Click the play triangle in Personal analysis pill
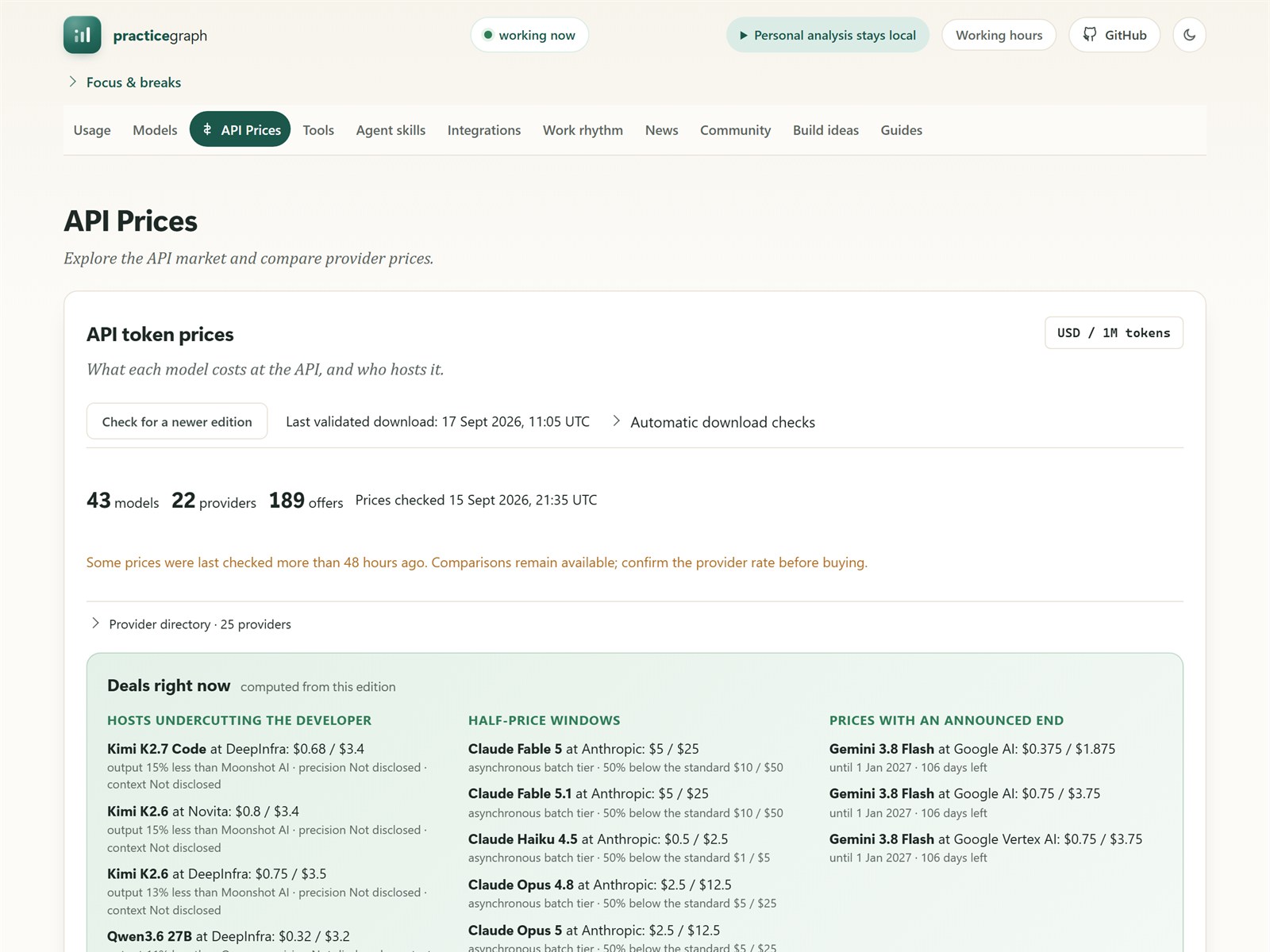 click(x=744, y=36)
